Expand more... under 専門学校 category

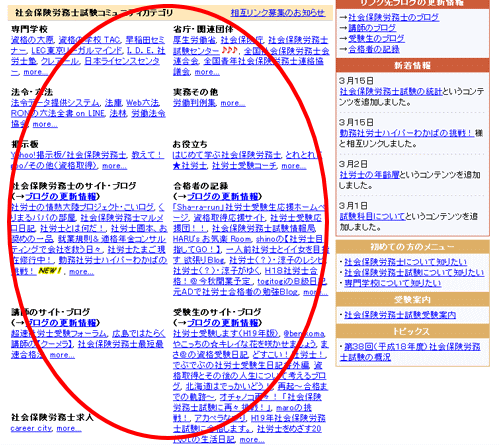[x=36, y=72]
